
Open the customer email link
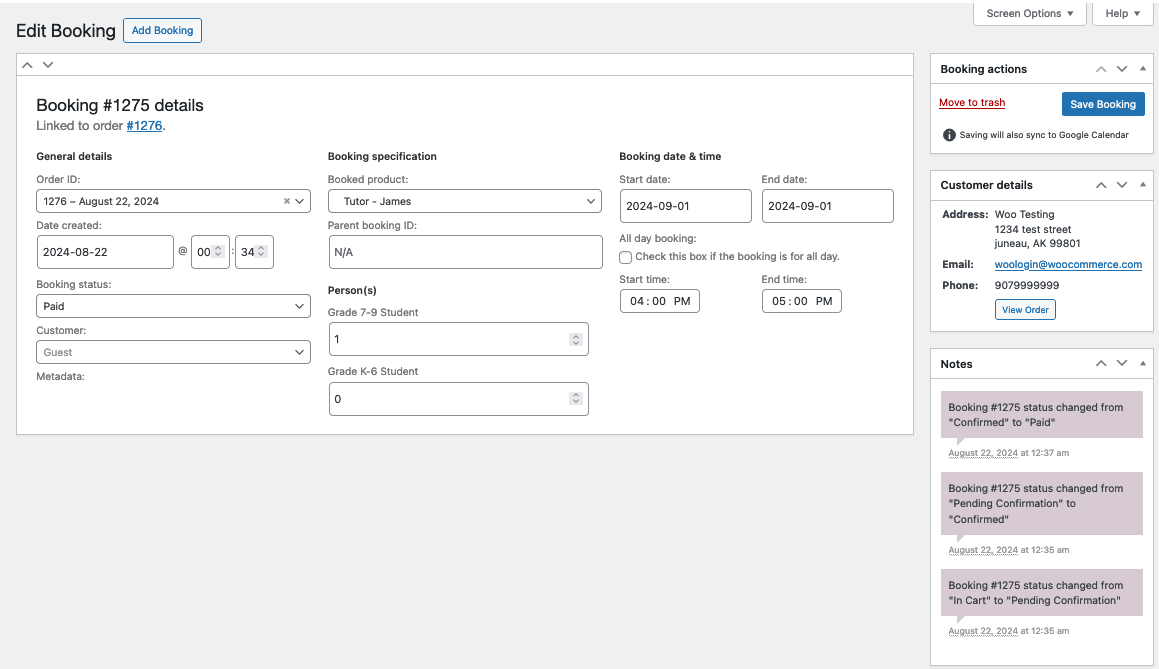pos(1068,265)
